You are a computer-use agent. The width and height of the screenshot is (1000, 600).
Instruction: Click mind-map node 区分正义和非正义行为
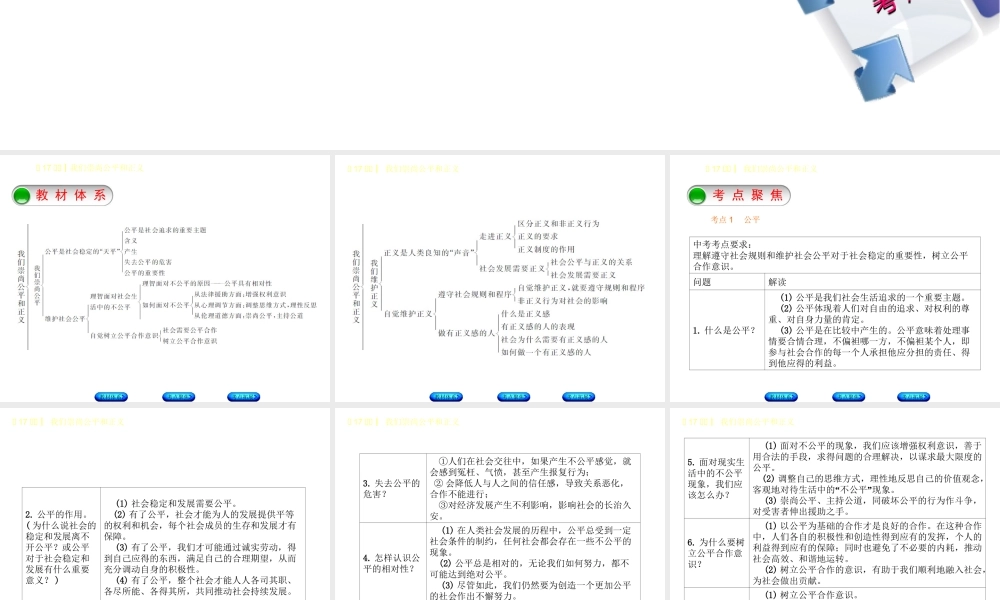(x=559, y=224)
